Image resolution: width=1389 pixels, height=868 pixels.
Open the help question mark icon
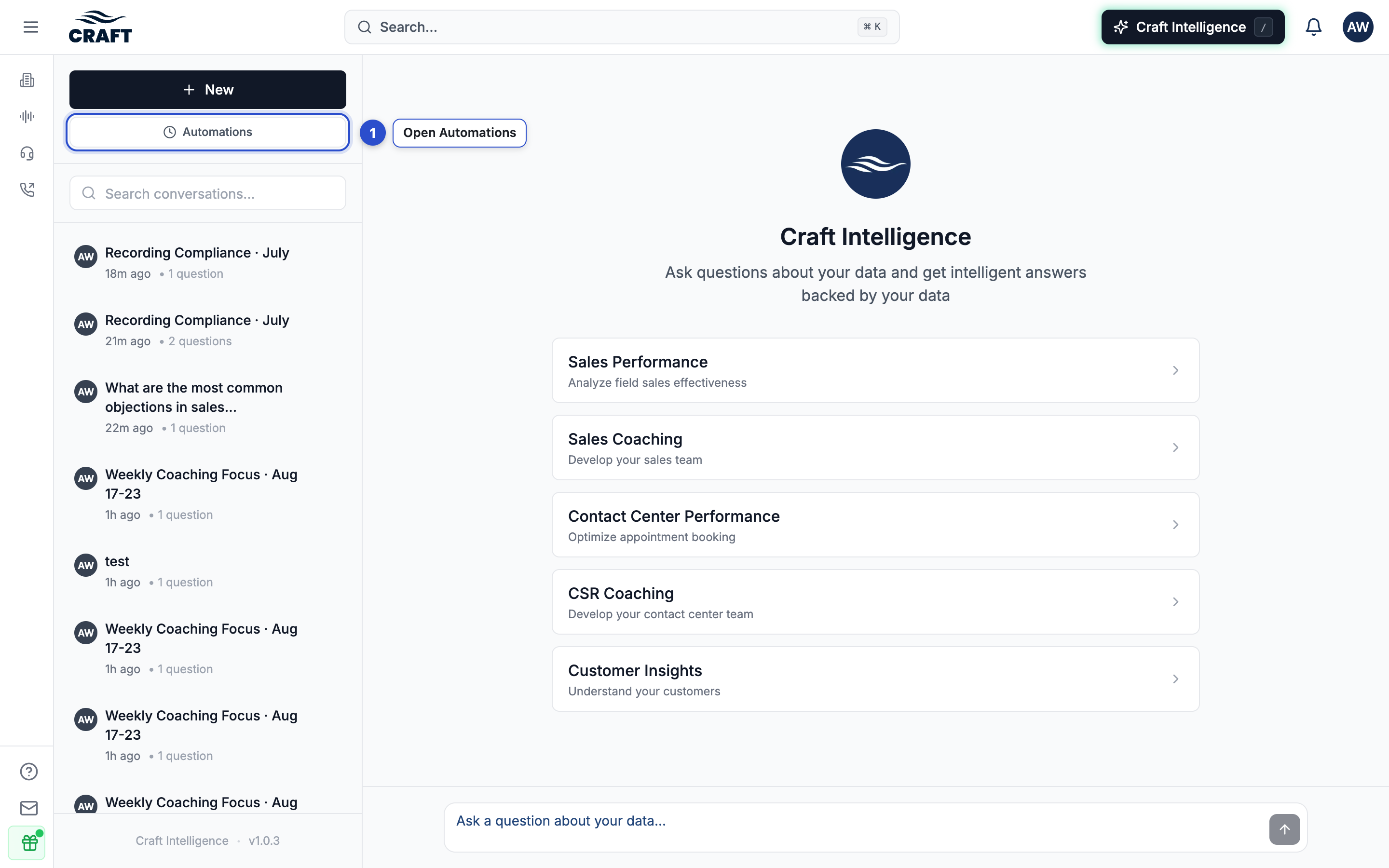29,772
